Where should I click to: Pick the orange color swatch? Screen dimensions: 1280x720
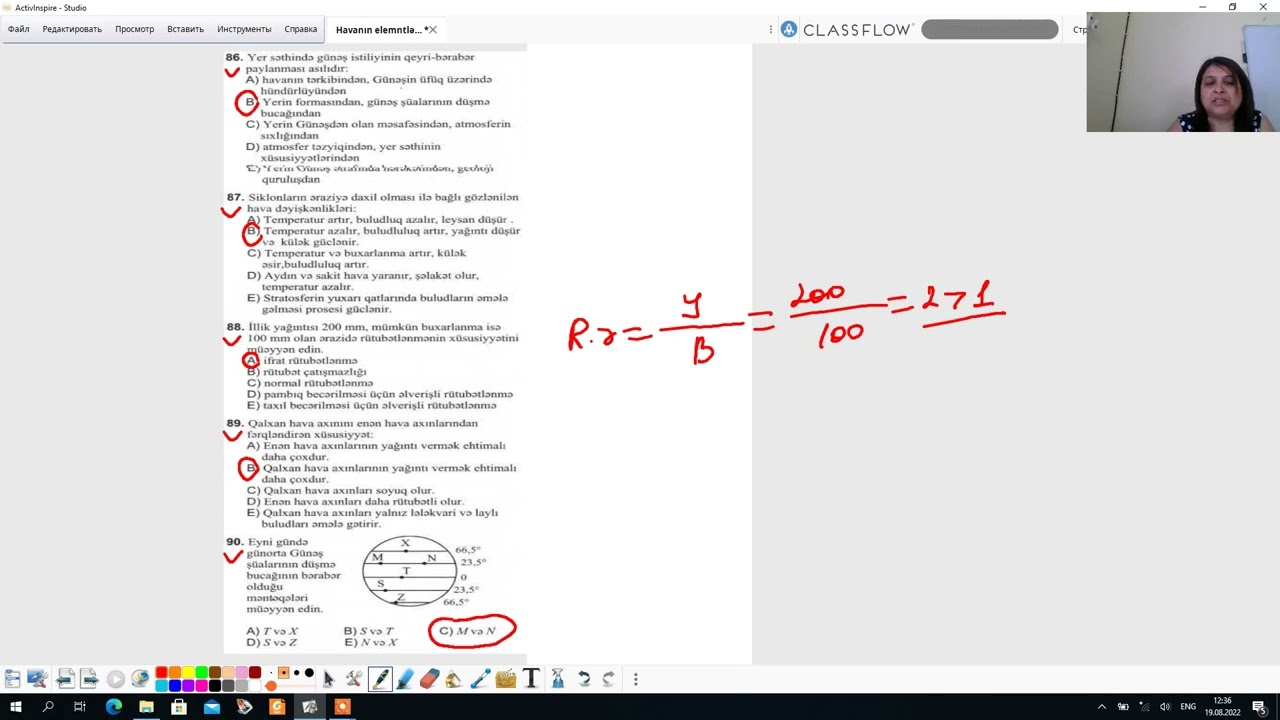(x=174, y=673)
